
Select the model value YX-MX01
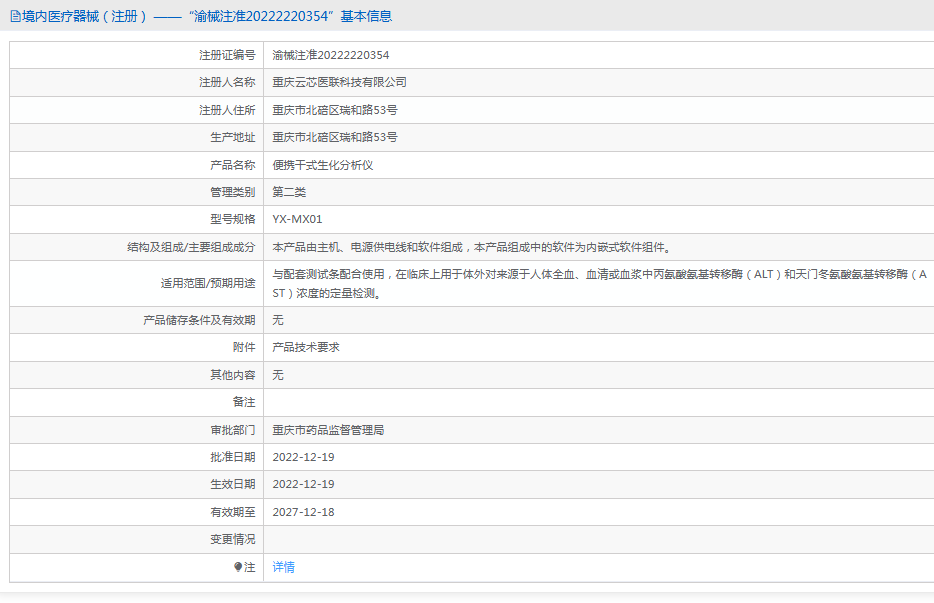pyautogui.click(x=297, y=219)
